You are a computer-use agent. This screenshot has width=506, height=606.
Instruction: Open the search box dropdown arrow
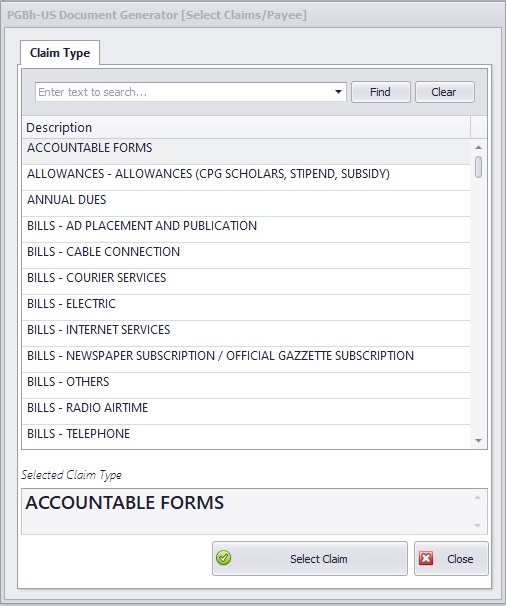[x=338, y=92]
